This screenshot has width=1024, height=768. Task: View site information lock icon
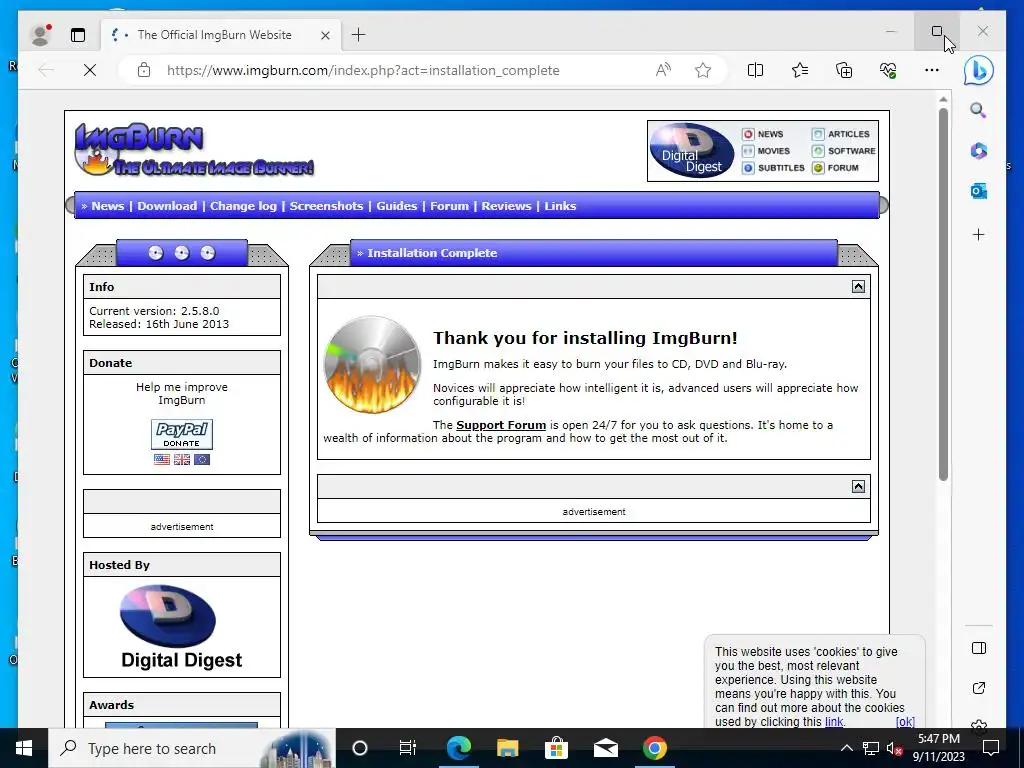click(x=144, y=70)
